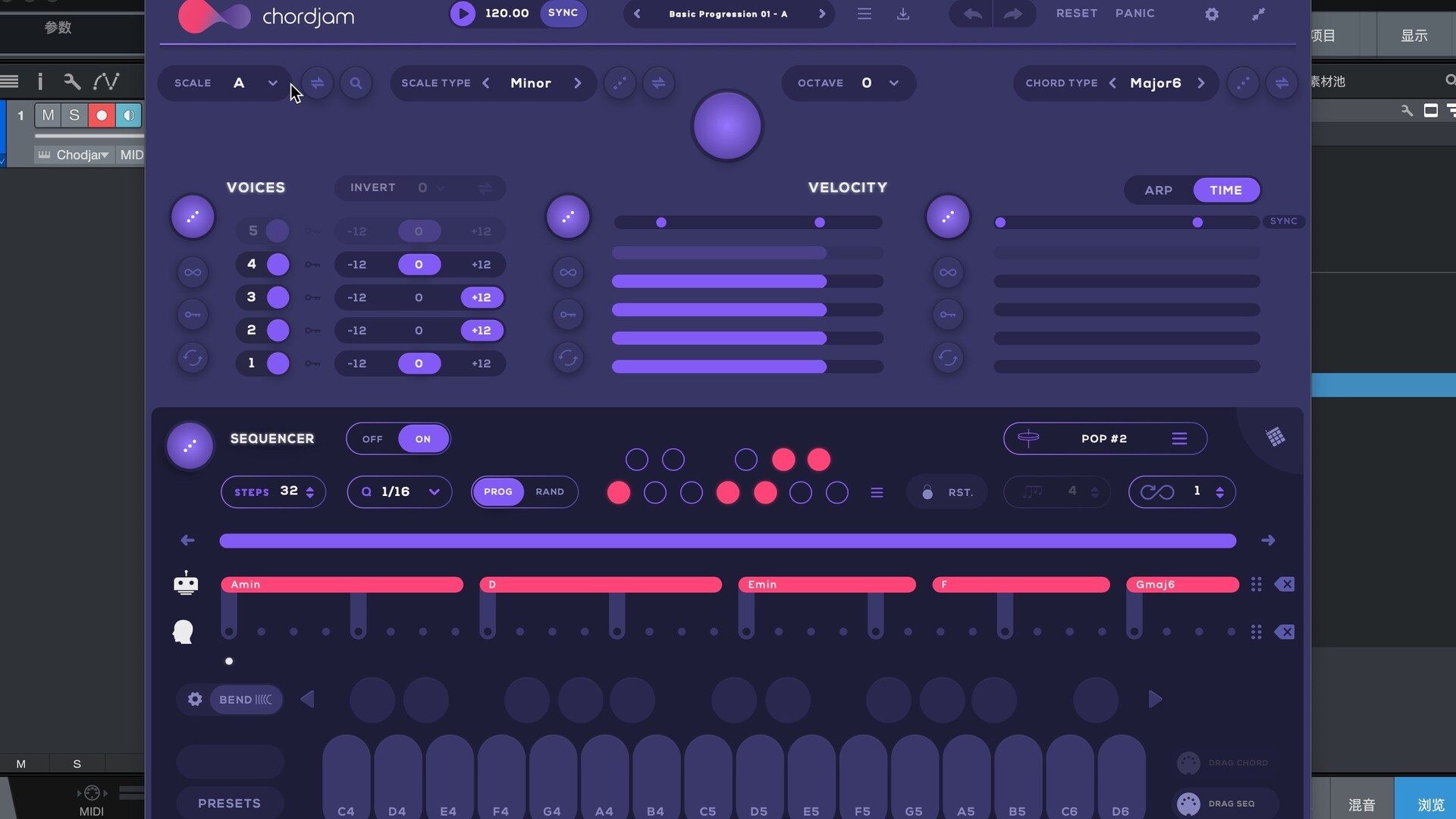Click the scale search magnifier icon

click(356, 83)
